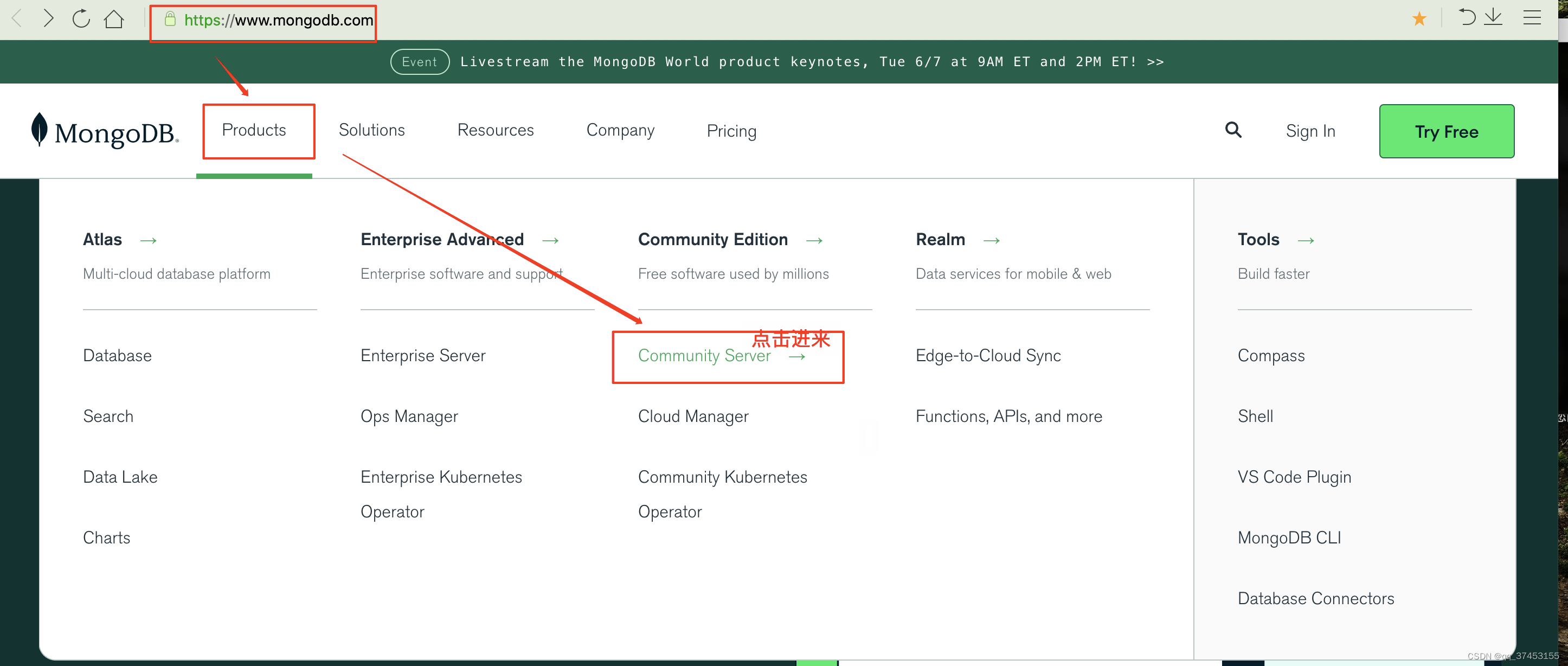The width and height of the screenshot is (1568, 666).
Task: Click the Compass tool link
Action: click(x=1269, y=355)
